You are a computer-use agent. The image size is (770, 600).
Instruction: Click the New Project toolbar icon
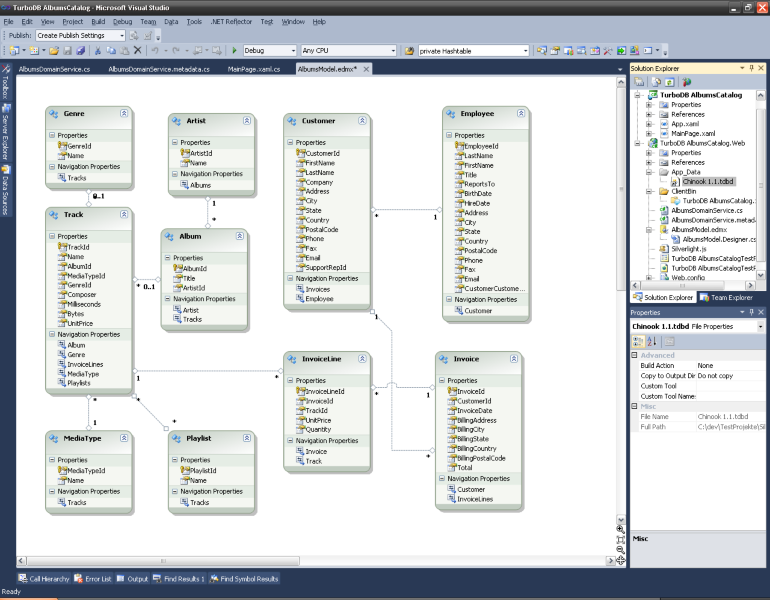pyautogui.click(x=14, y=51)
